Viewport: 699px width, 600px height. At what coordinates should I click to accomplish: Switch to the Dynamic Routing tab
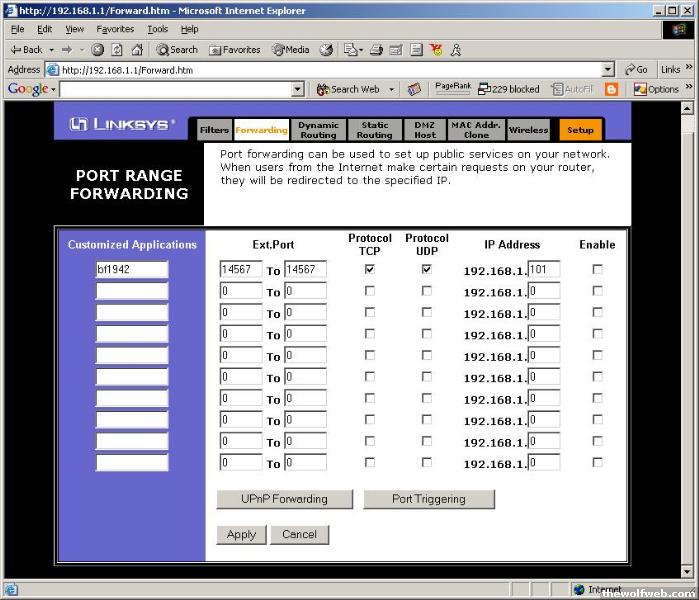pos(318,130)
